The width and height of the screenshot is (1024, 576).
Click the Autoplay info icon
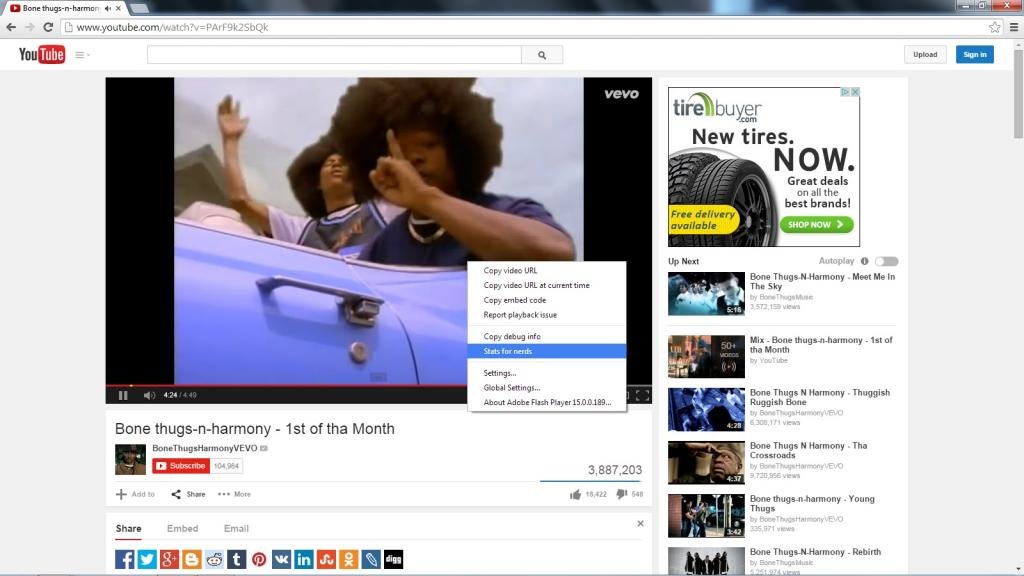pyautogui.click(x=865, y=261)
